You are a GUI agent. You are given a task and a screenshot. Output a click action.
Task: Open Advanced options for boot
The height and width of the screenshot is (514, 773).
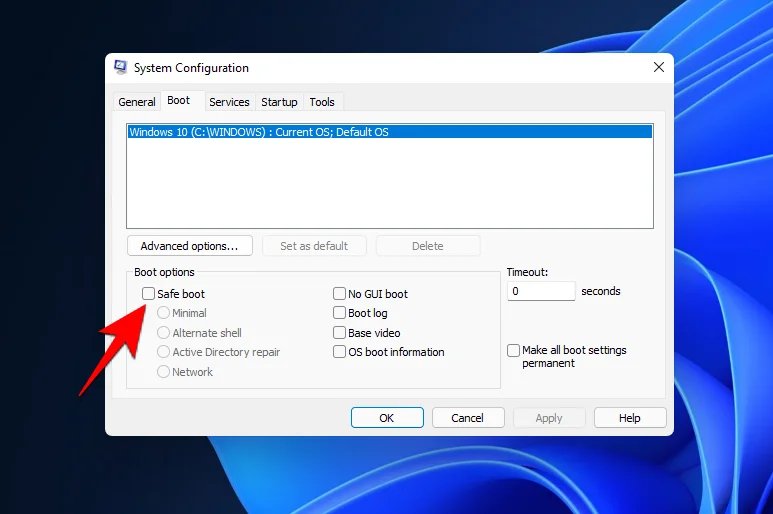point(190,245)
